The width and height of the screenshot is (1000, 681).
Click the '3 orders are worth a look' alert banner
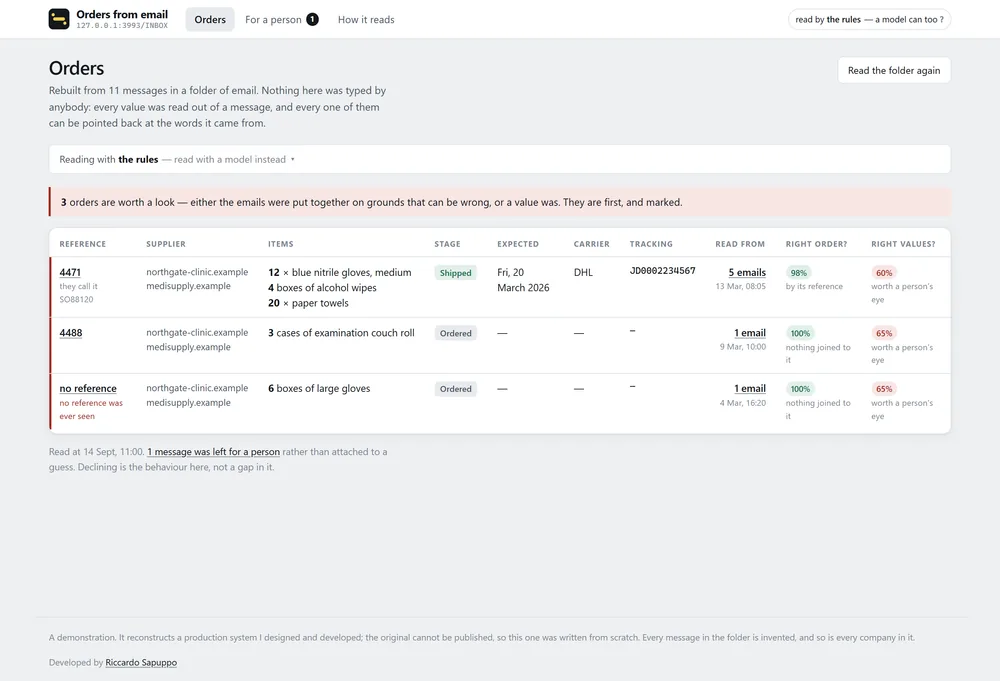coord(499,202)
